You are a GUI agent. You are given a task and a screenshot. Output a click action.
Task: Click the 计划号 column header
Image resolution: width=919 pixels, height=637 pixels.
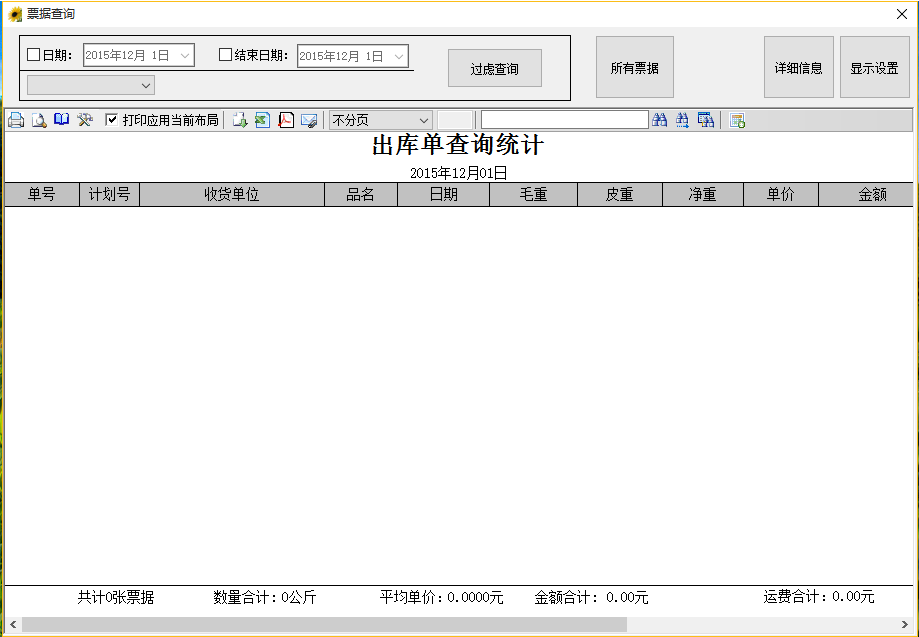click(x=109, y=195)
